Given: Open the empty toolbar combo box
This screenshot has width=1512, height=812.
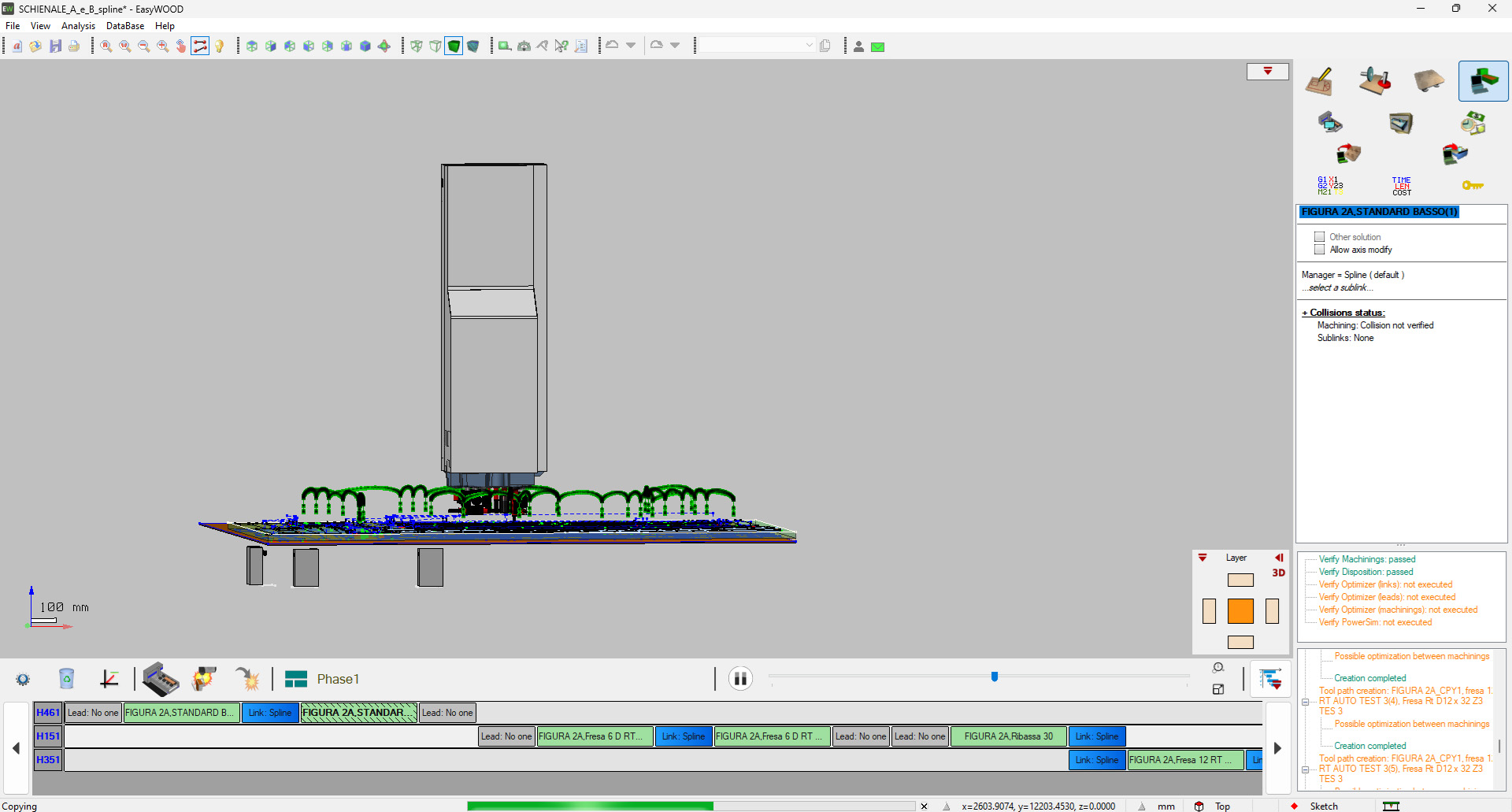Looking at the screenshot, I should coord(757,46).
